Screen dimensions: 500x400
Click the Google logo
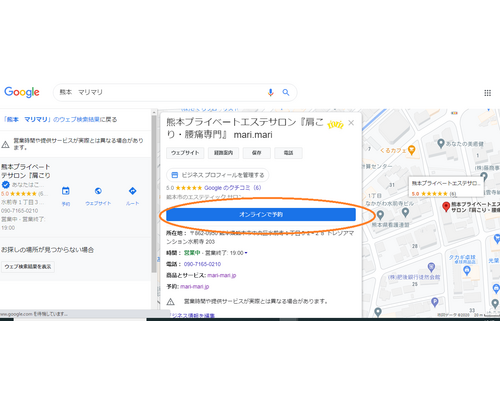point(22,92)
